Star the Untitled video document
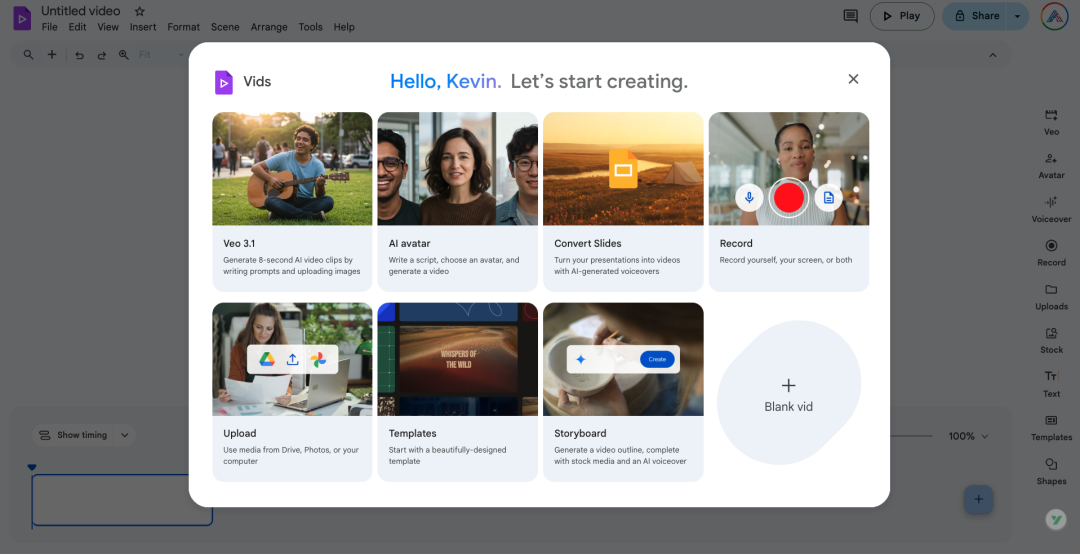The image size is (1080, 554). point(140,11)
